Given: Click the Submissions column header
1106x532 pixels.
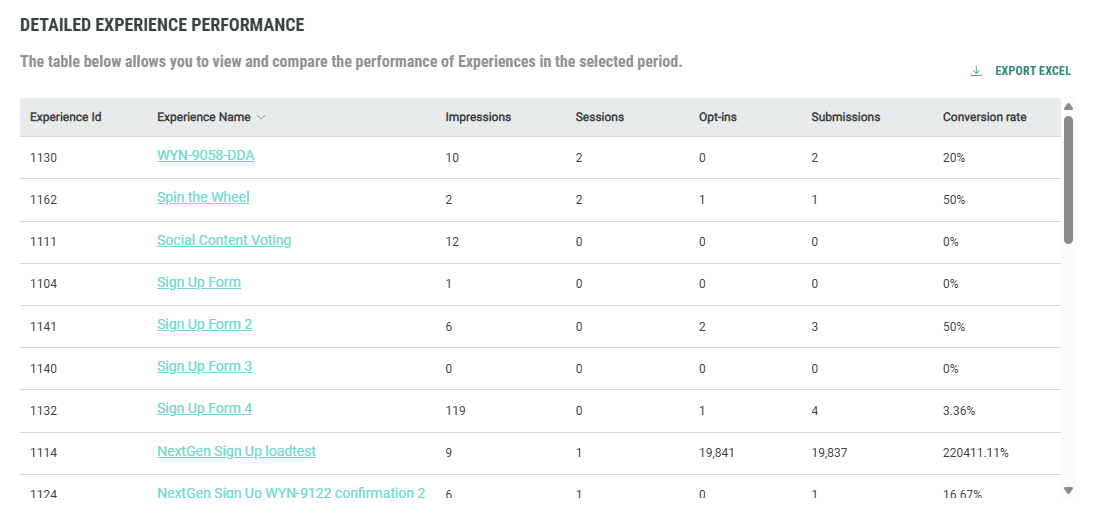Looking at the screenshot, I should click(x=845, y=117).
